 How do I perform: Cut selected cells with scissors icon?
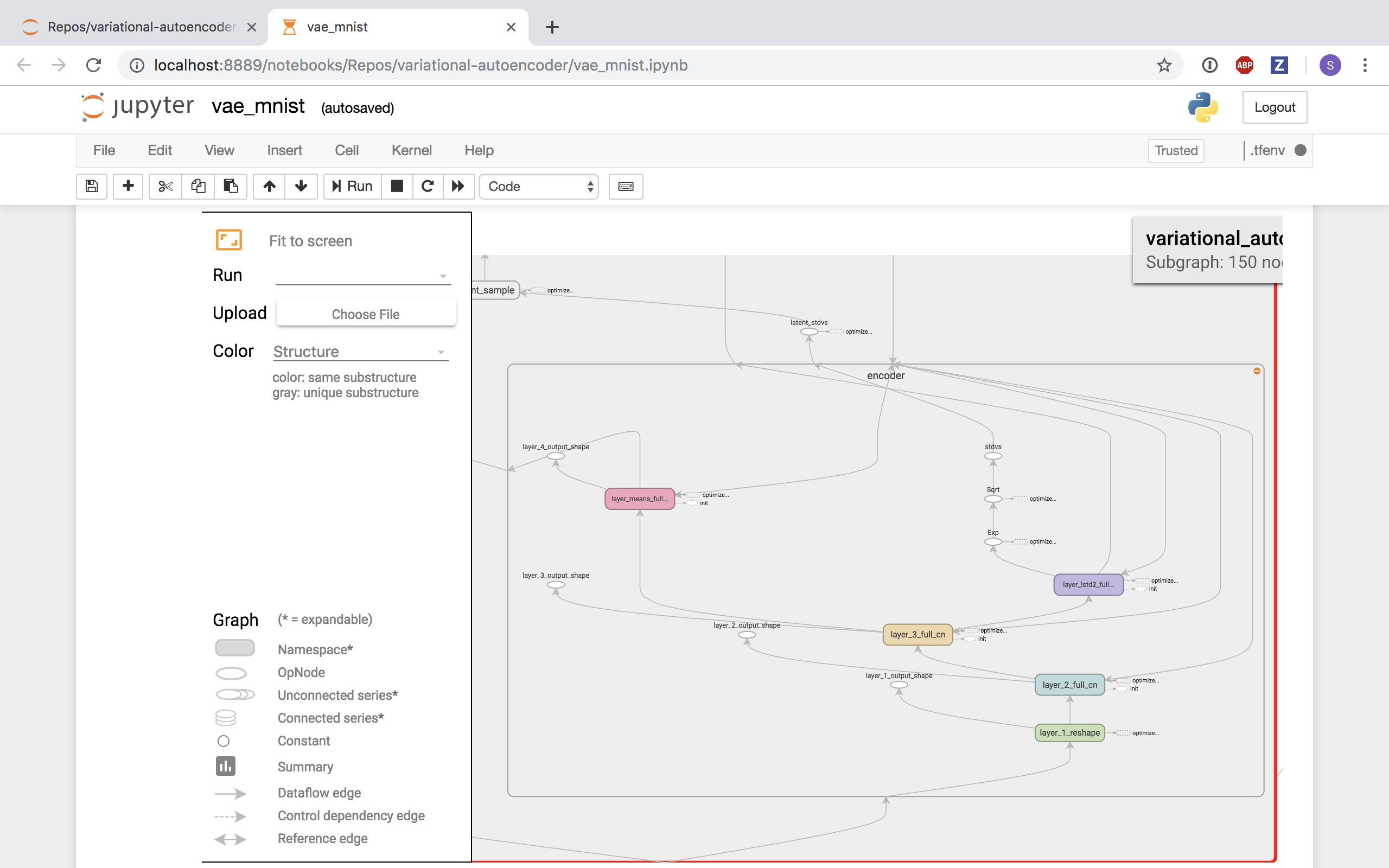pos(165,186)
